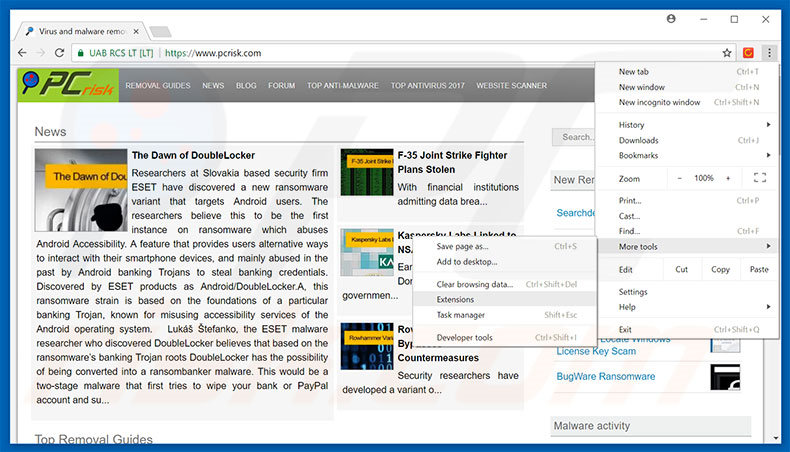Close the Virus and malware removal tab
The width and height of the screenshot is (790, 452).
136,31
